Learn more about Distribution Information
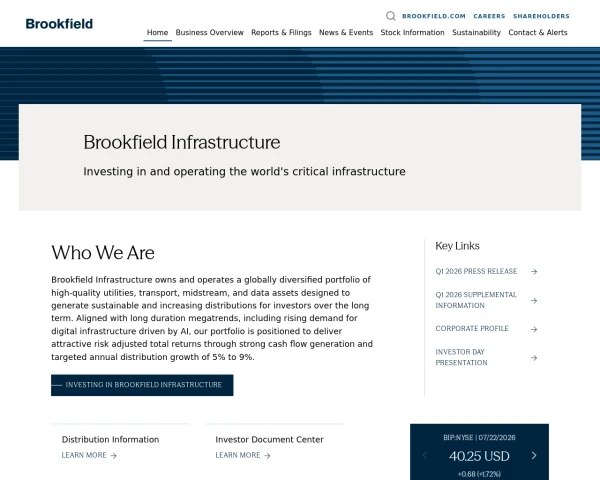The width and height of the screenshot is (600, 480). (x=89, y=455)
